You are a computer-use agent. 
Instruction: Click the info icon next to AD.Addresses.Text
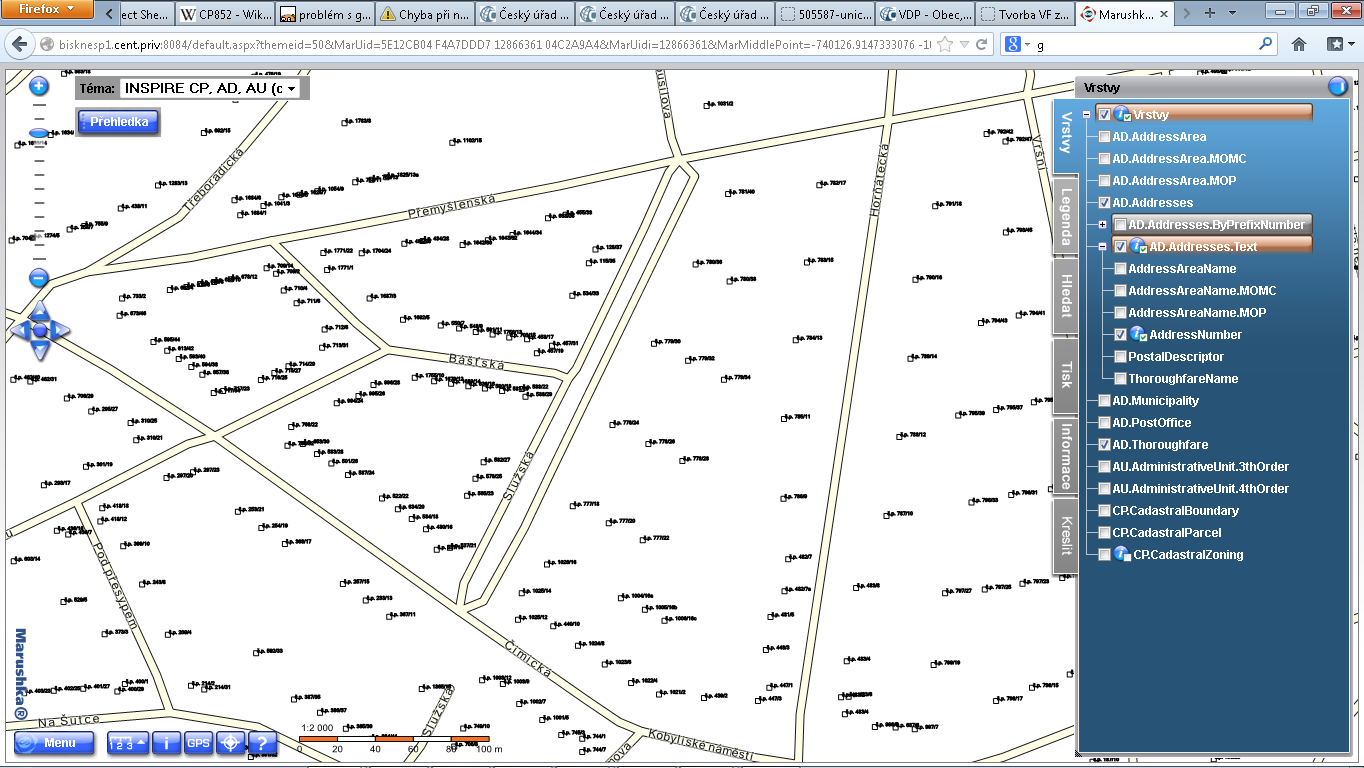1138,247
